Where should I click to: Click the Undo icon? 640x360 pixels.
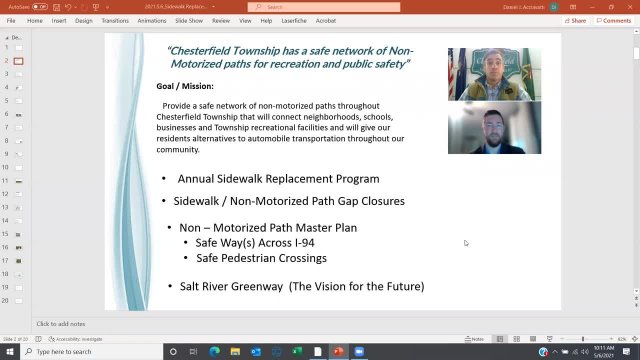click(x=68, y=7)
